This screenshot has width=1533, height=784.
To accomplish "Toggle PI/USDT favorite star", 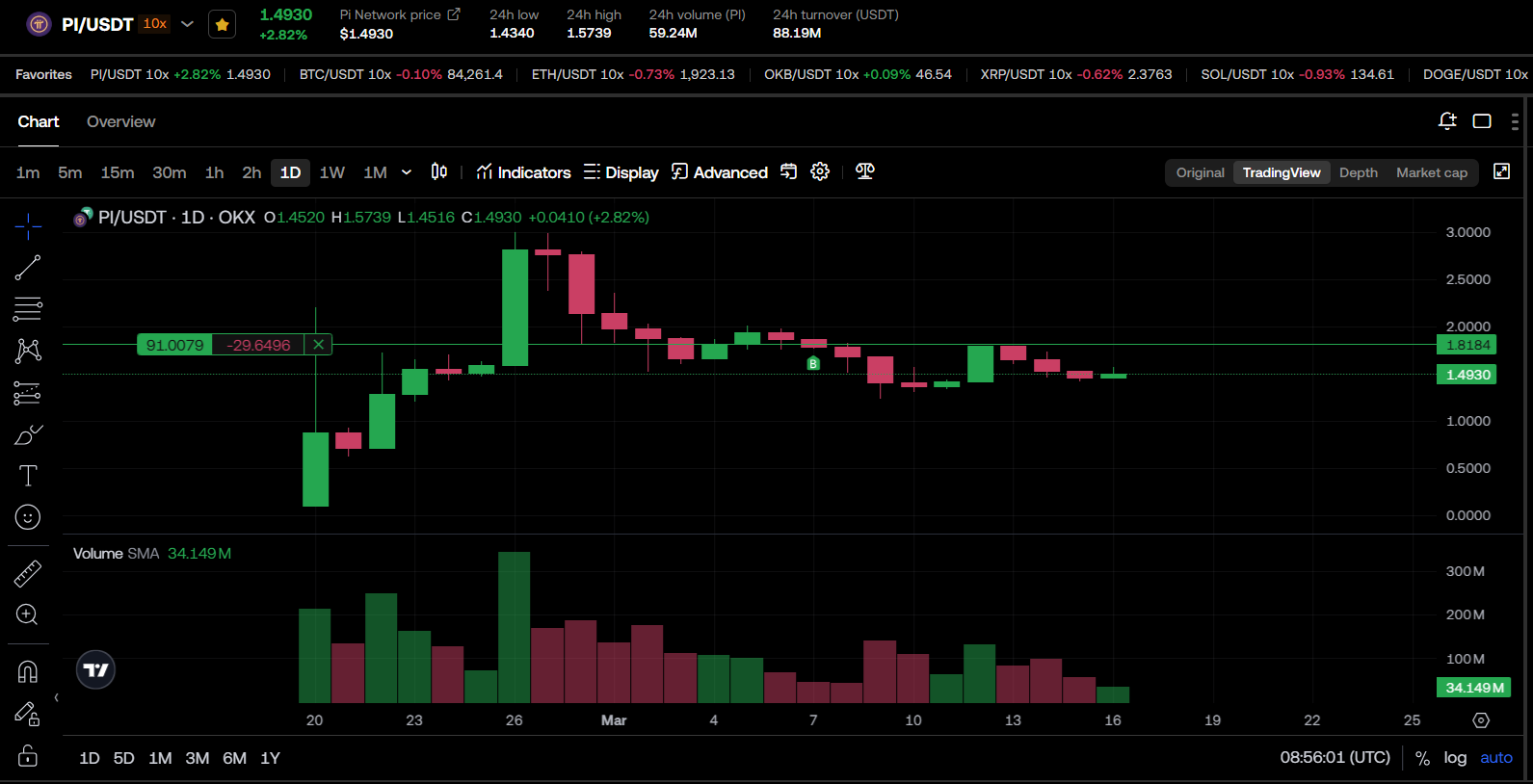I will (222, 24).
